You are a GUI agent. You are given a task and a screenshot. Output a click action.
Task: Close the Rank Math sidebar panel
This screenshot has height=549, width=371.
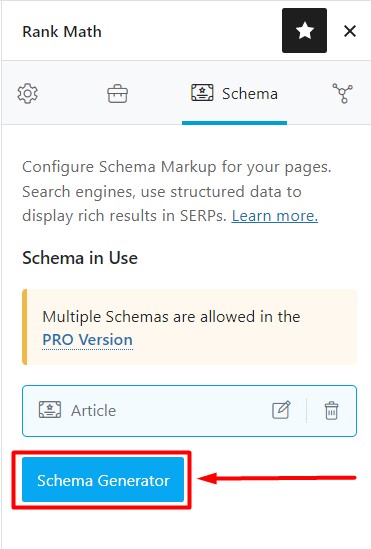[x=350, y=31]
